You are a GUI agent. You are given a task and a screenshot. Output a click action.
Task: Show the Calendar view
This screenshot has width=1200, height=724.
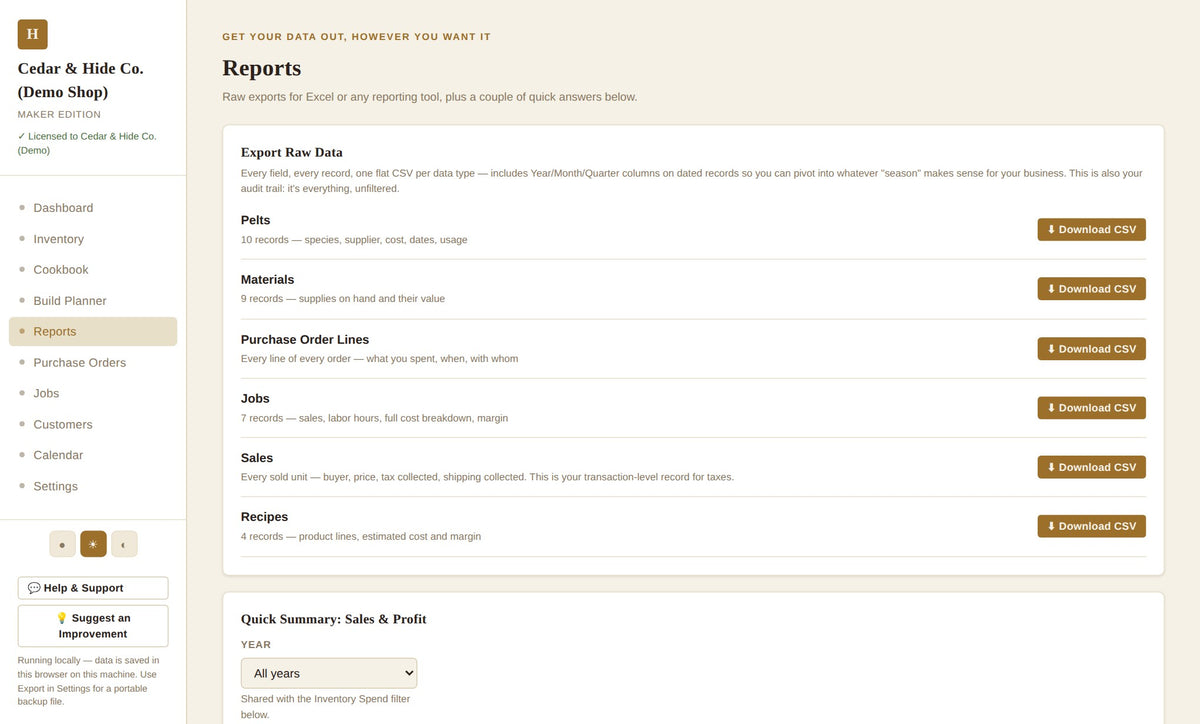pyautogui.click(x=93, y=455)
